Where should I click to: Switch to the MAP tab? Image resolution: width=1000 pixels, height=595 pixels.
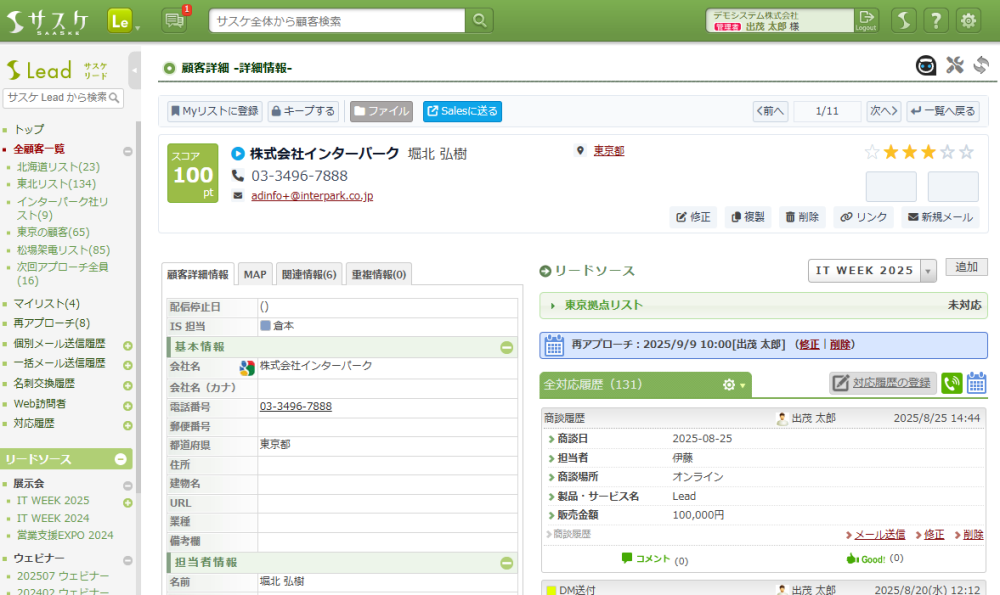pos(255,274)
